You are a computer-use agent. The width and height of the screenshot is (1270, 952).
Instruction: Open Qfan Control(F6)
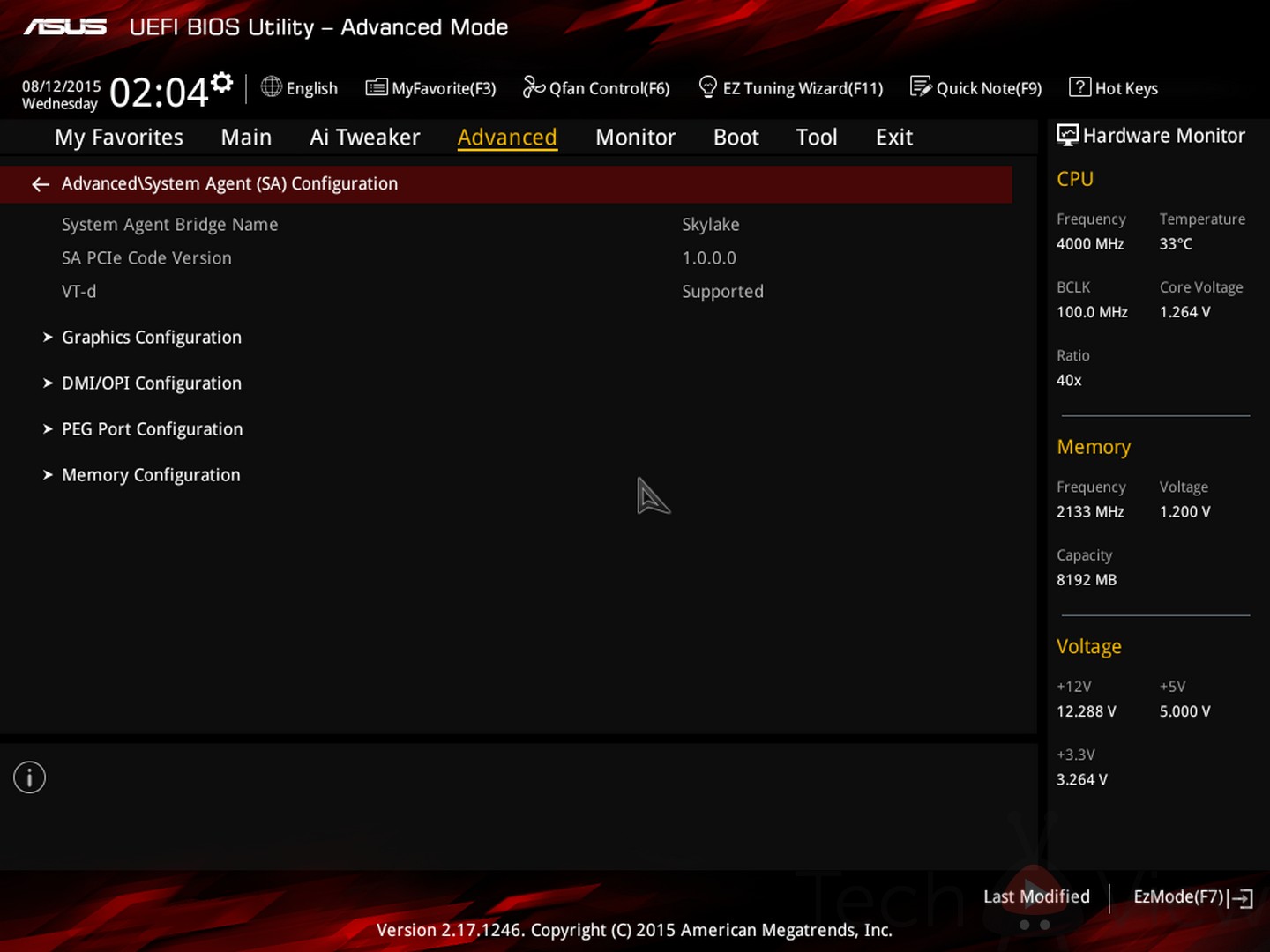click(x=609, y=88)
